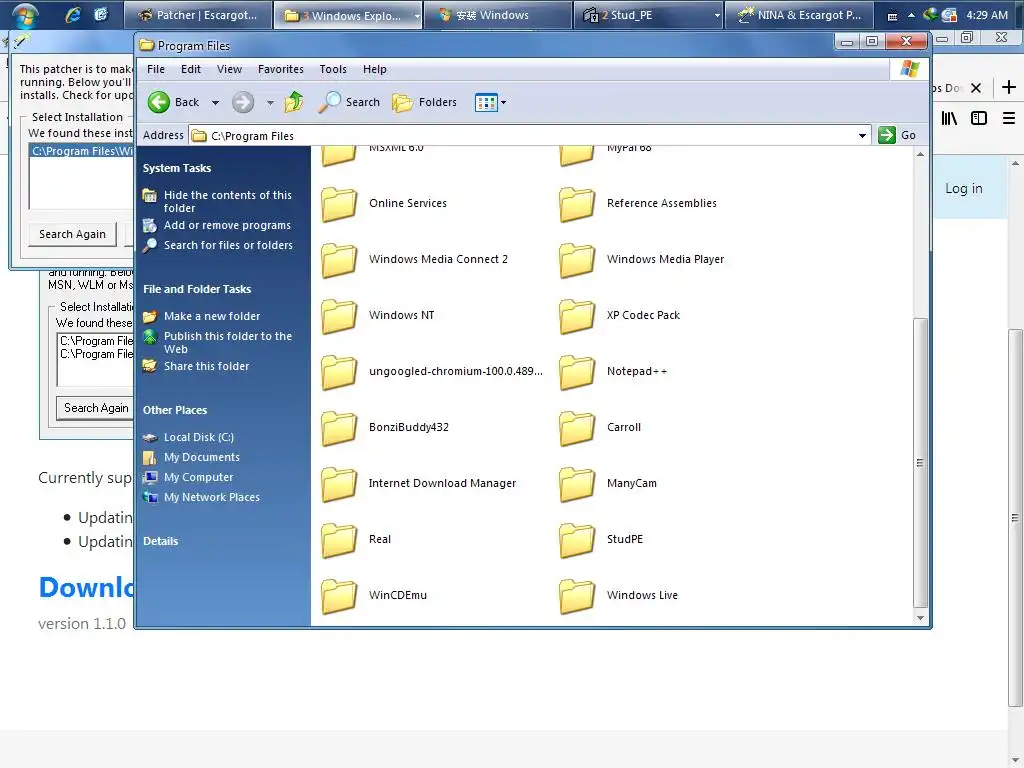
Task: Select the ungoogled-chromium folder icon
Action: pos(339,372)
